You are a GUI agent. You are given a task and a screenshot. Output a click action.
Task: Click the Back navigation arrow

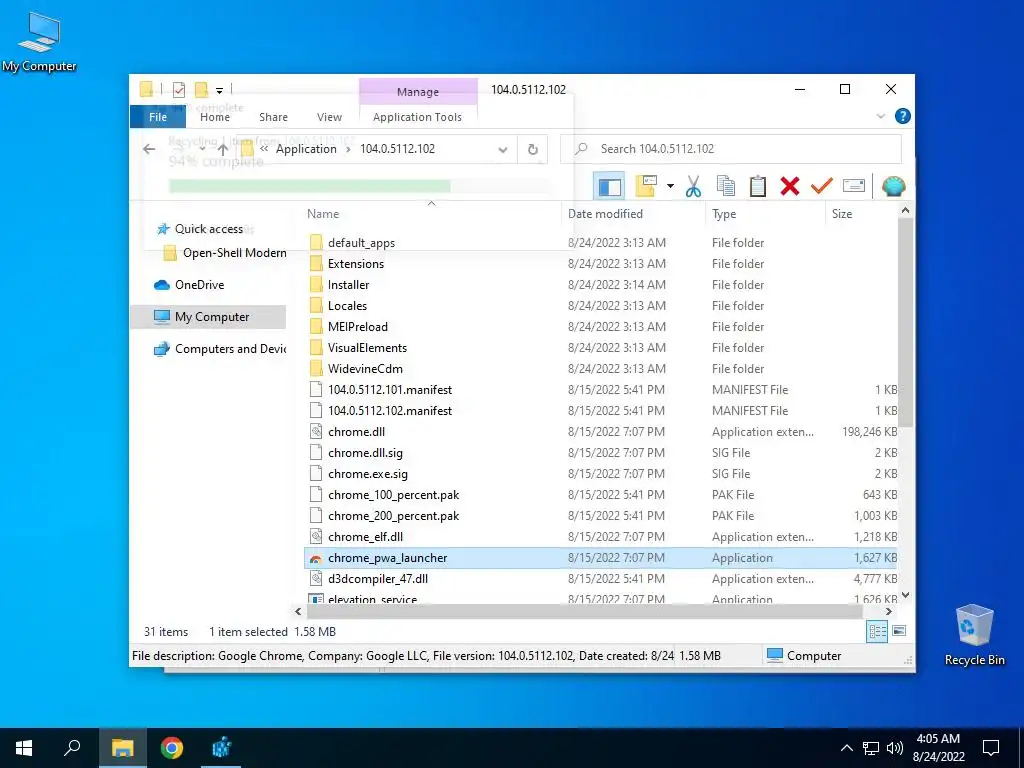point(149,149)
